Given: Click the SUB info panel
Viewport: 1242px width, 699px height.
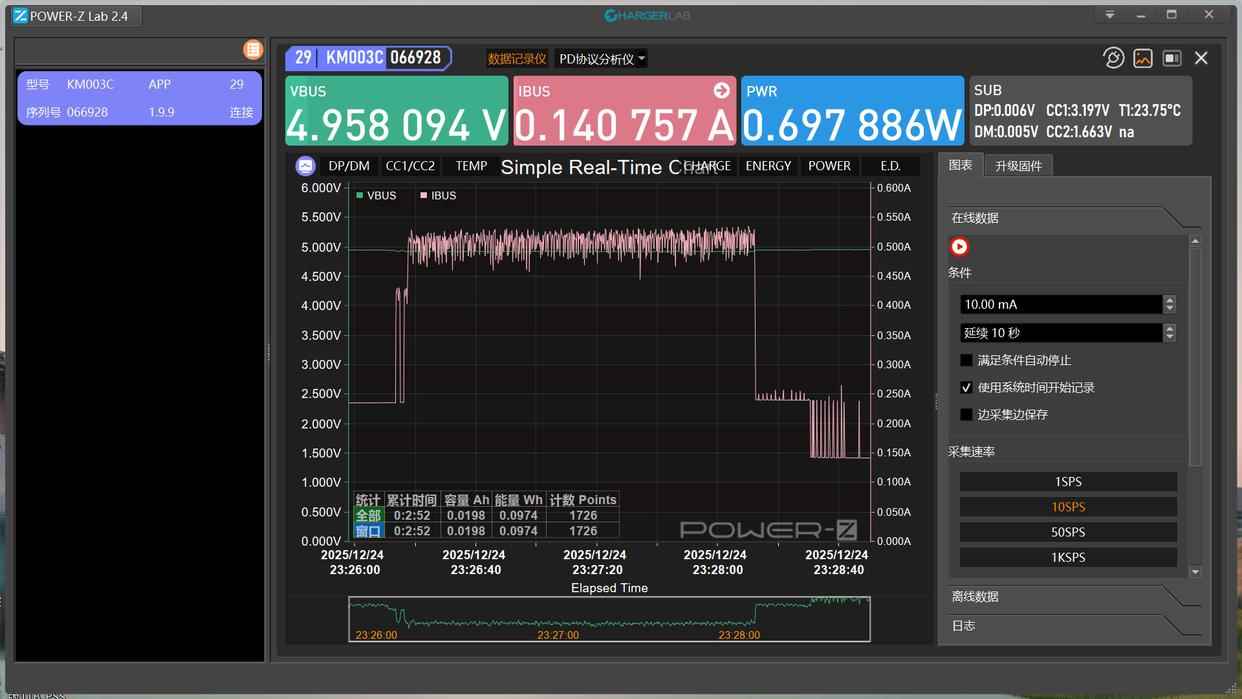Looking at the screenshot, I should (1081, 111).
